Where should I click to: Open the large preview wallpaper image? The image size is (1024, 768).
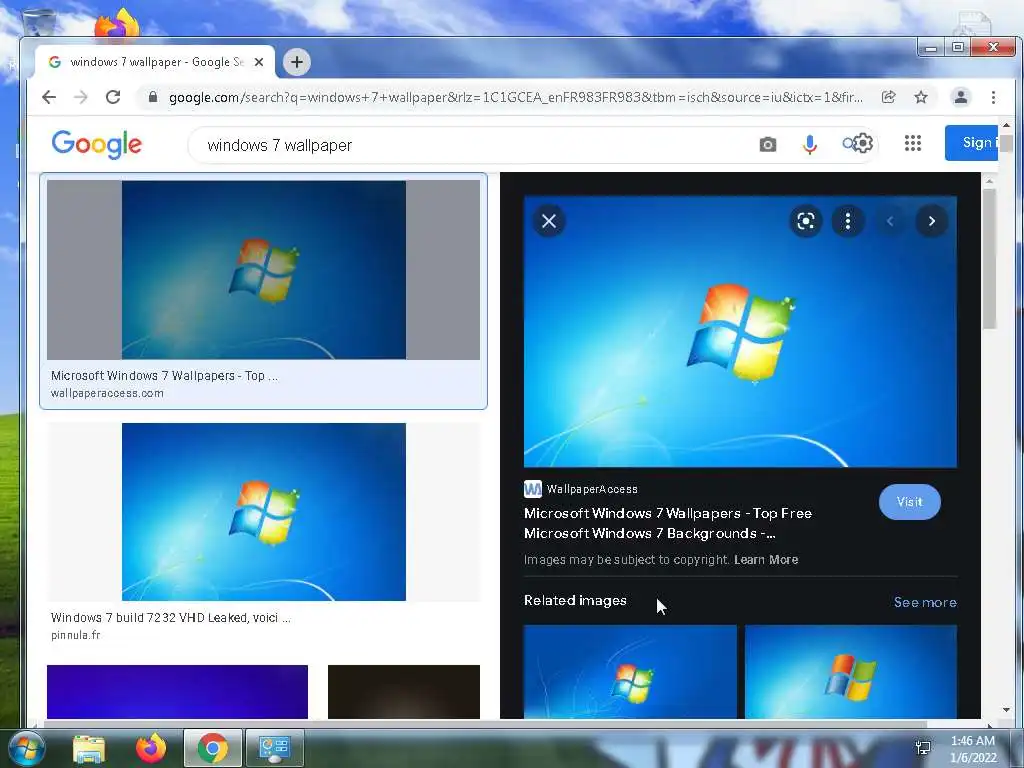[740, 331]
